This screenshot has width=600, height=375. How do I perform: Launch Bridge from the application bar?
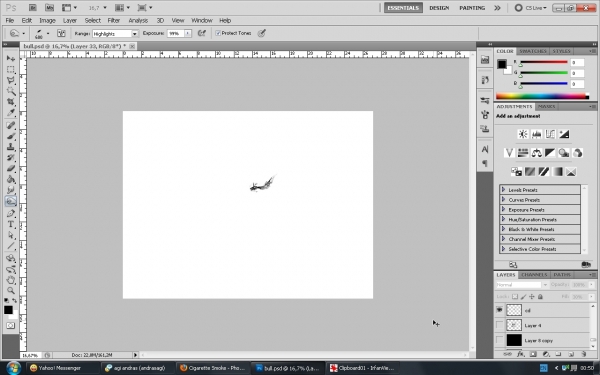coord(33,8)
